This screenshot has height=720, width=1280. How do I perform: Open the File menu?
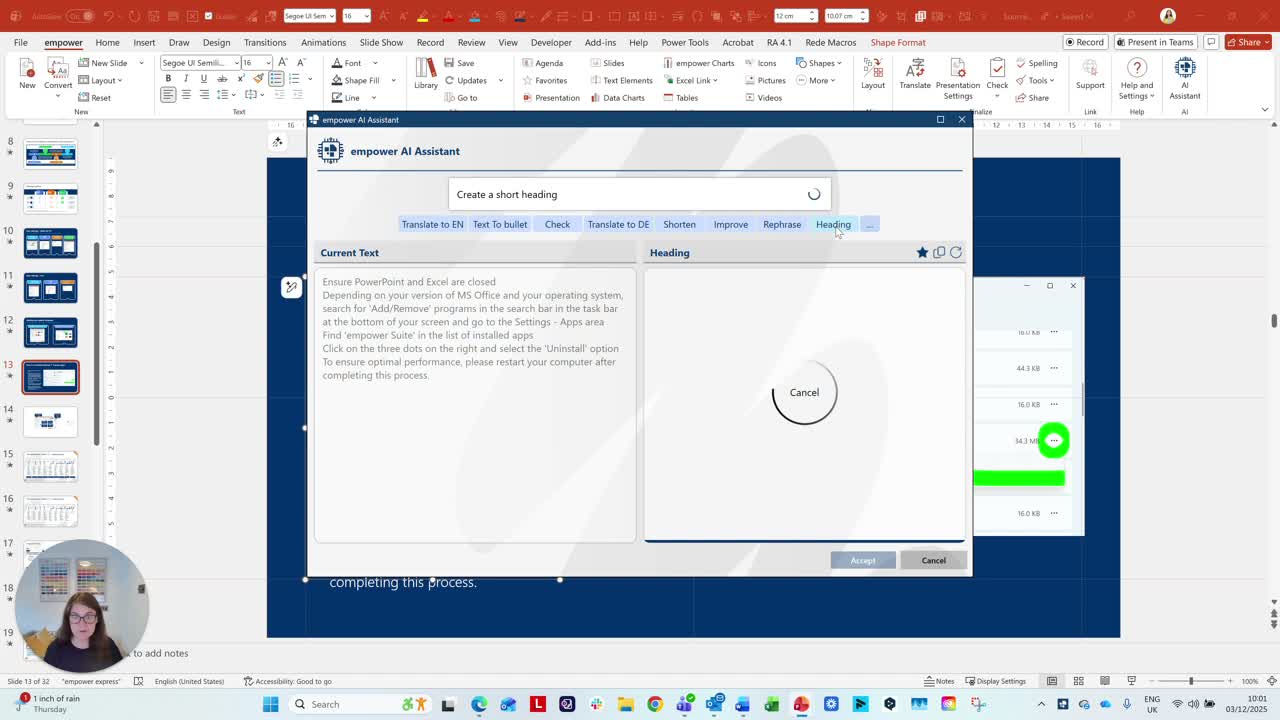[x=20, y=42]
